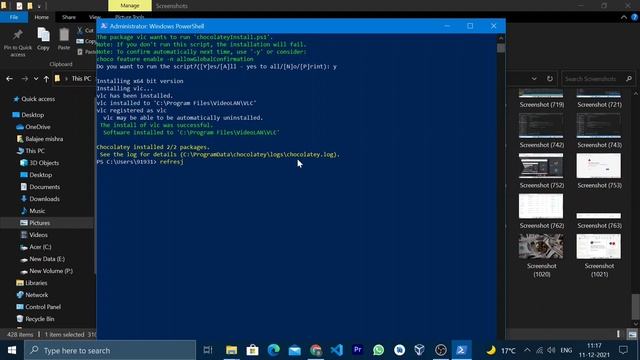Open File Explorer from the taskbar
Image resolution: width=640 pixels, height=360 pixels.
231,350
